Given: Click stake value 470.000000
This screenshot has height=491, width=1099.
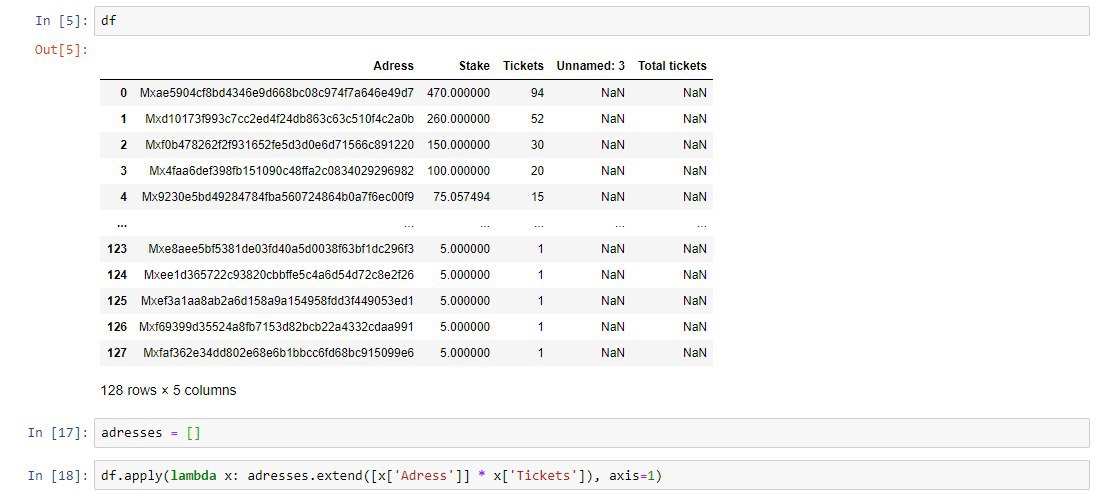Looking at the screenshot, I should coord(458,92).
